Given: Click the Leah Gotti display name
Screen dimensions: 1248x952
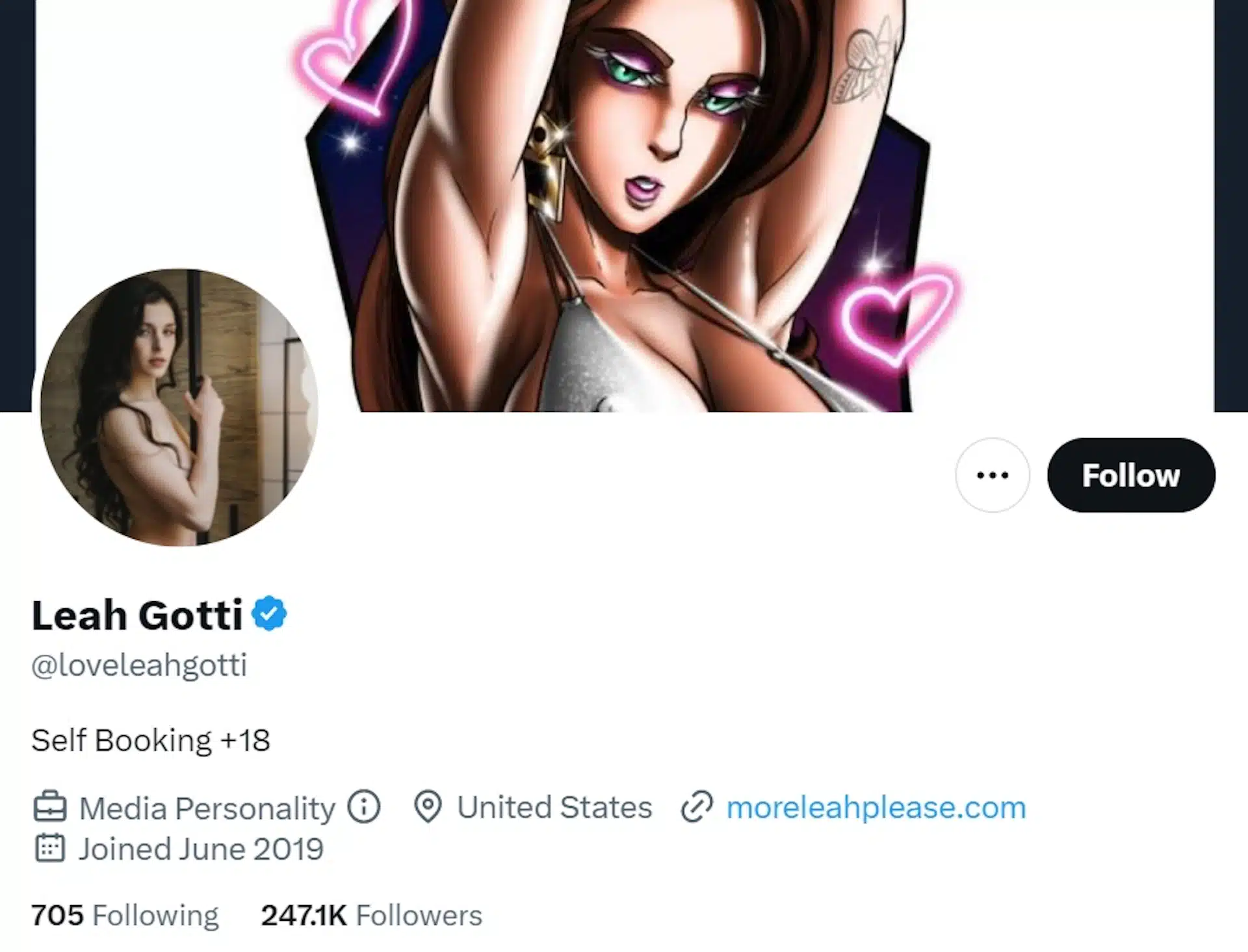Looking at the screenshot, I should click(137, 615).
